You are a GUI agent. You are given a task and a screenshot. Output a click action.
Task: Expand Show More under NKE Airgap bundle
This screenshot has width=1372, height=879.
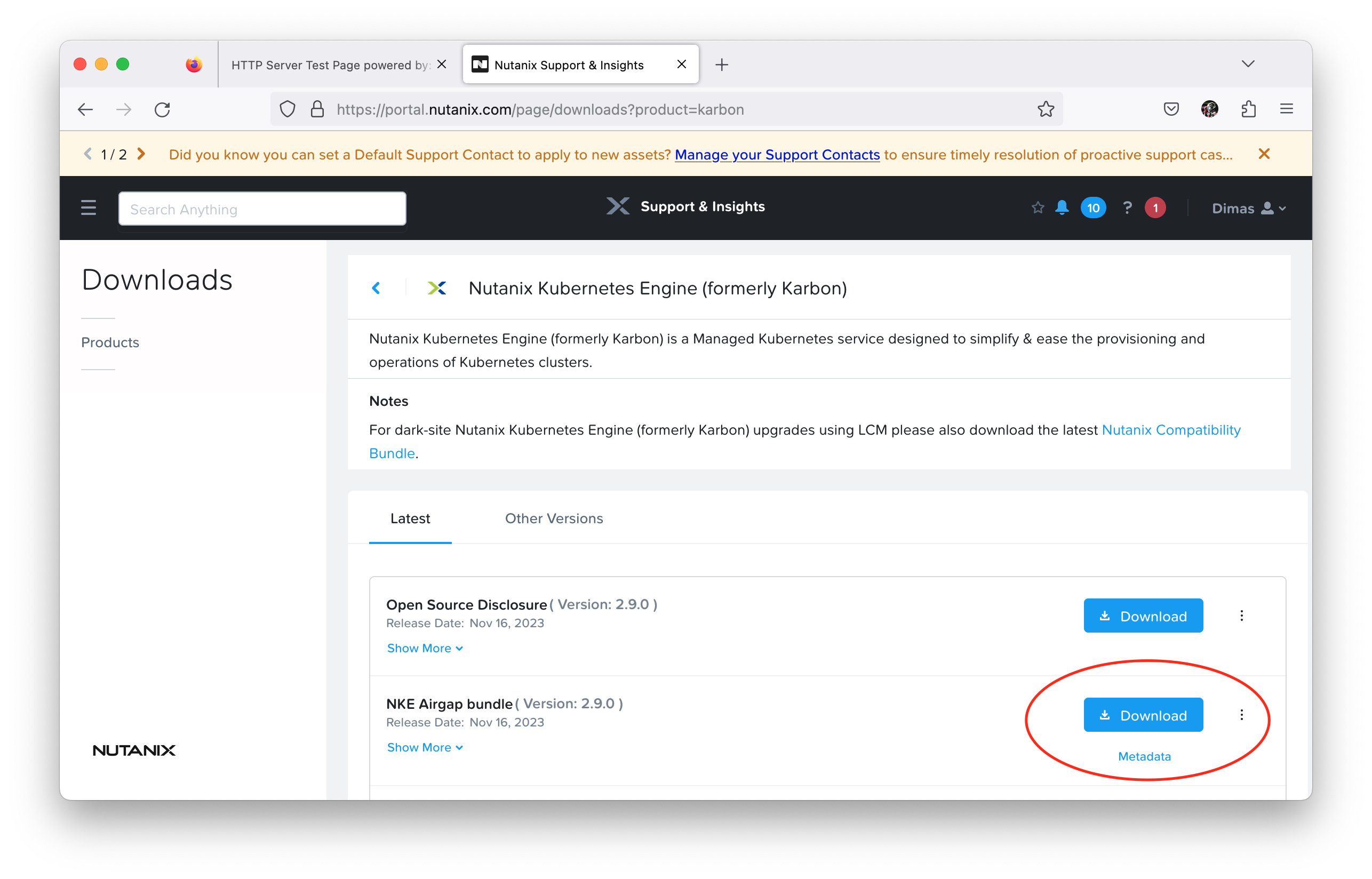coord(425,748)
